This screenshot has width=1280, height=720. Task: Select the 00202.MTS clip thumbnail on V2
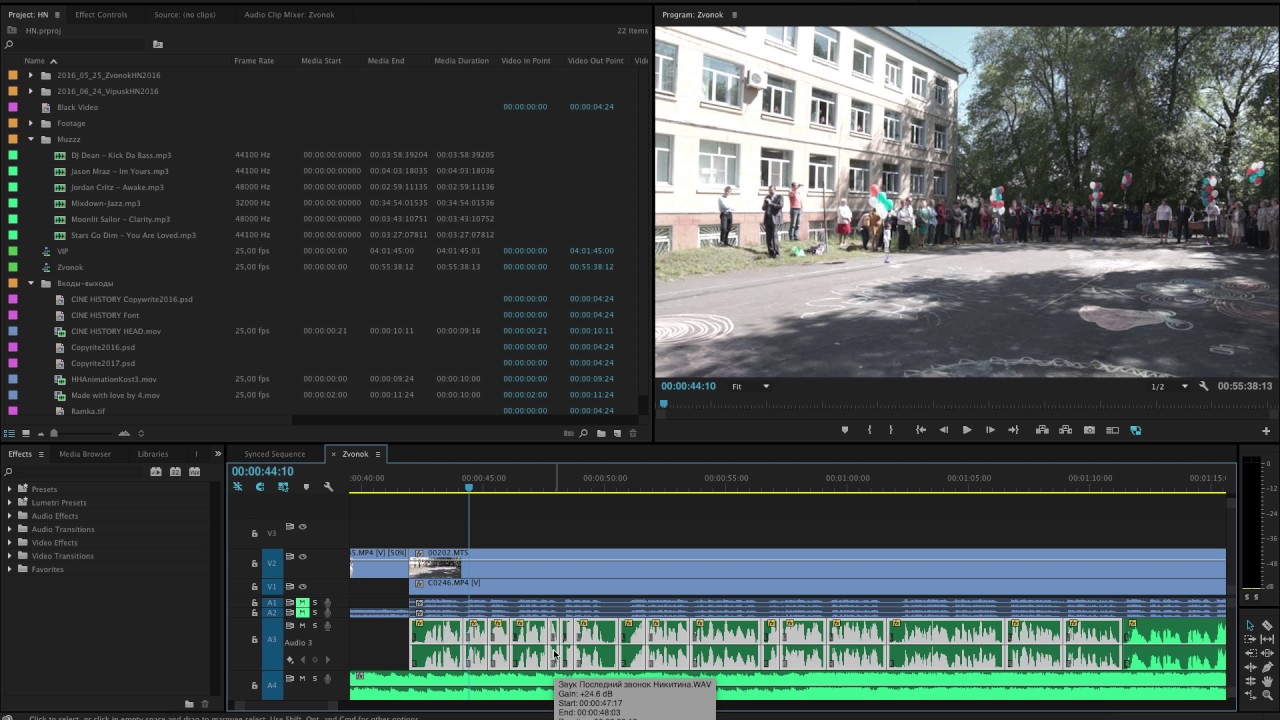click(435, 567)
